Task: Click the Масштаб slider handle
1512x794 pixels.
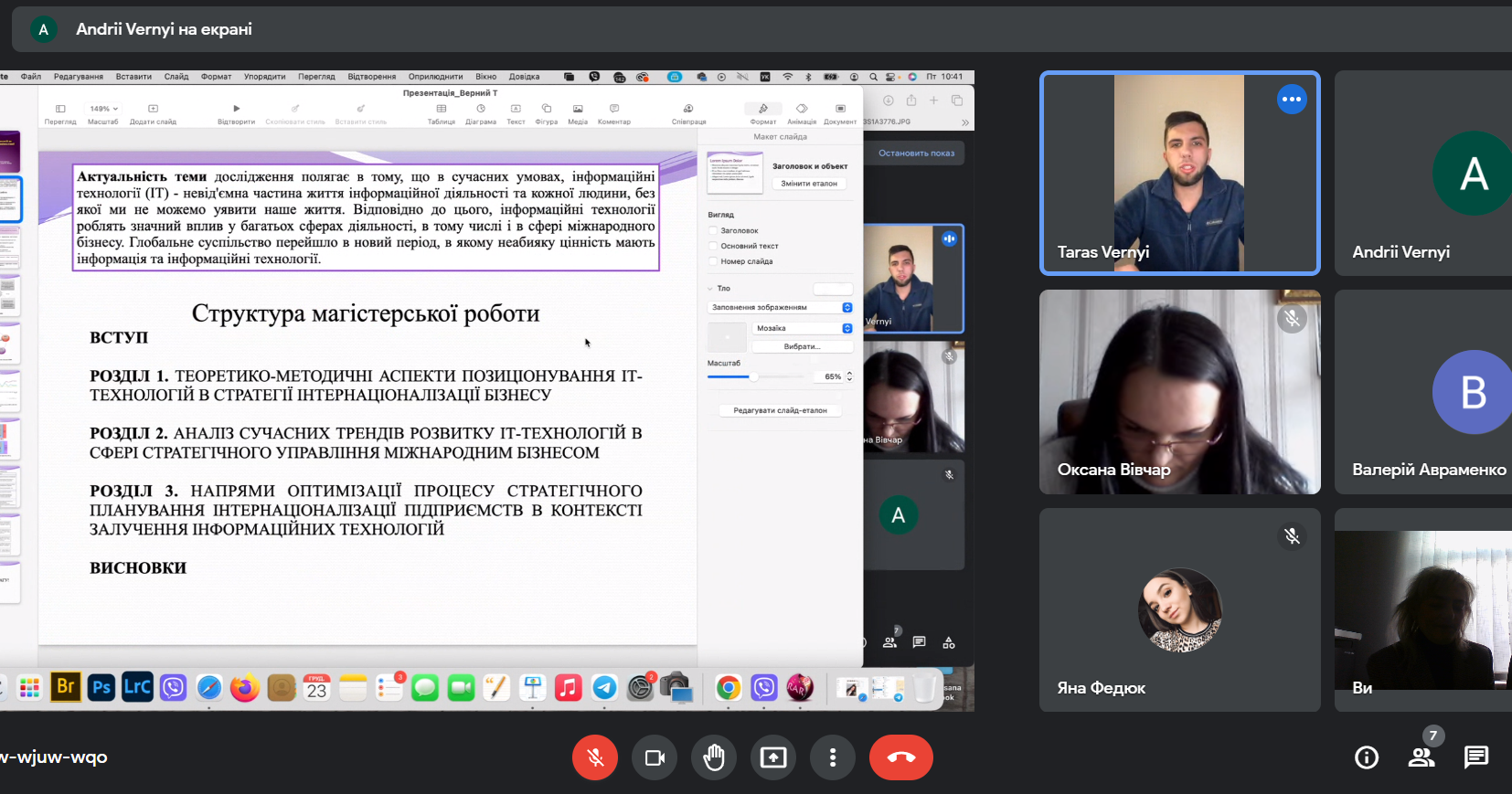Action: pos(753,376)
